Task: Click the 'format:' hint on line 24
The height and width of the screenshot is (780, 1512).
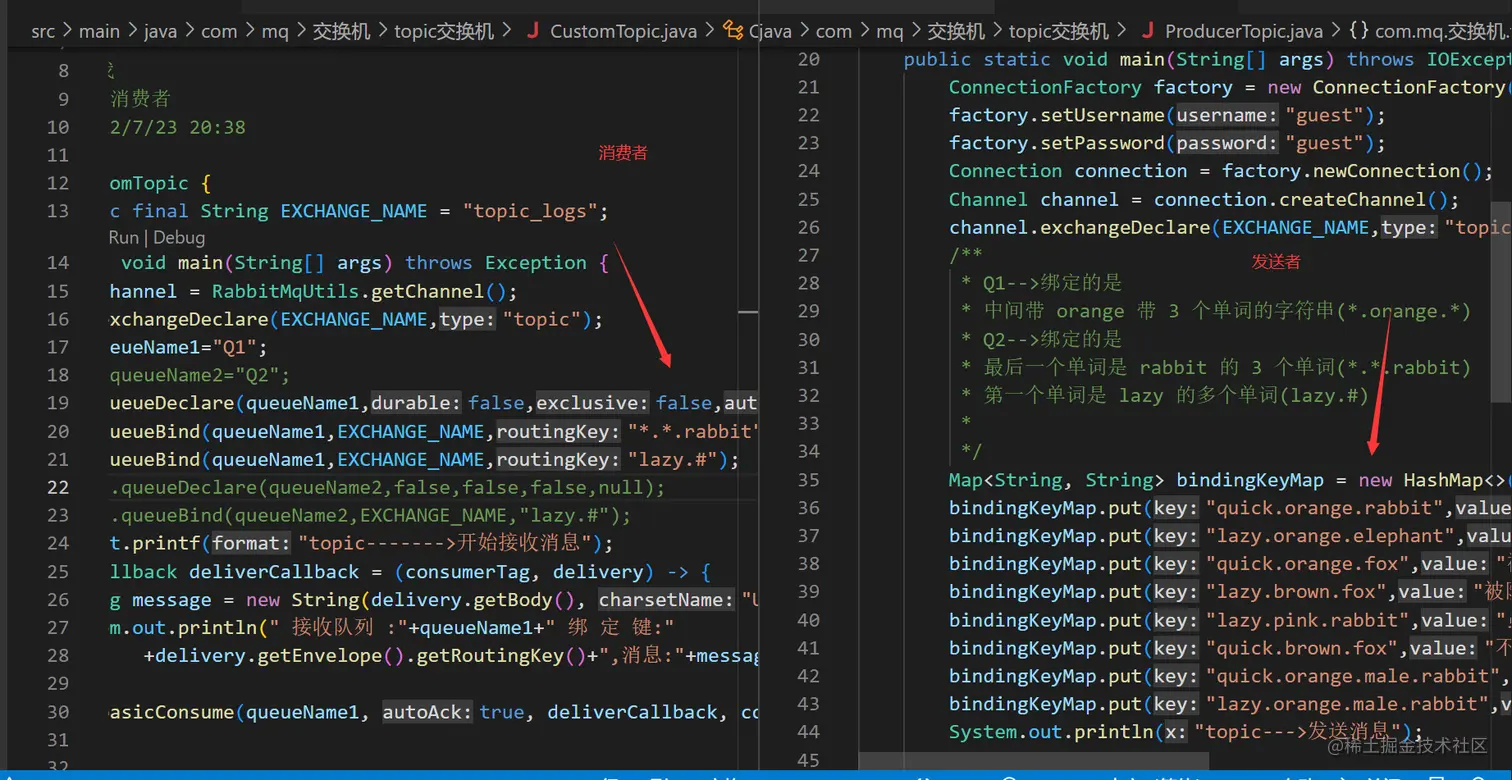Action: coord(252,543)
